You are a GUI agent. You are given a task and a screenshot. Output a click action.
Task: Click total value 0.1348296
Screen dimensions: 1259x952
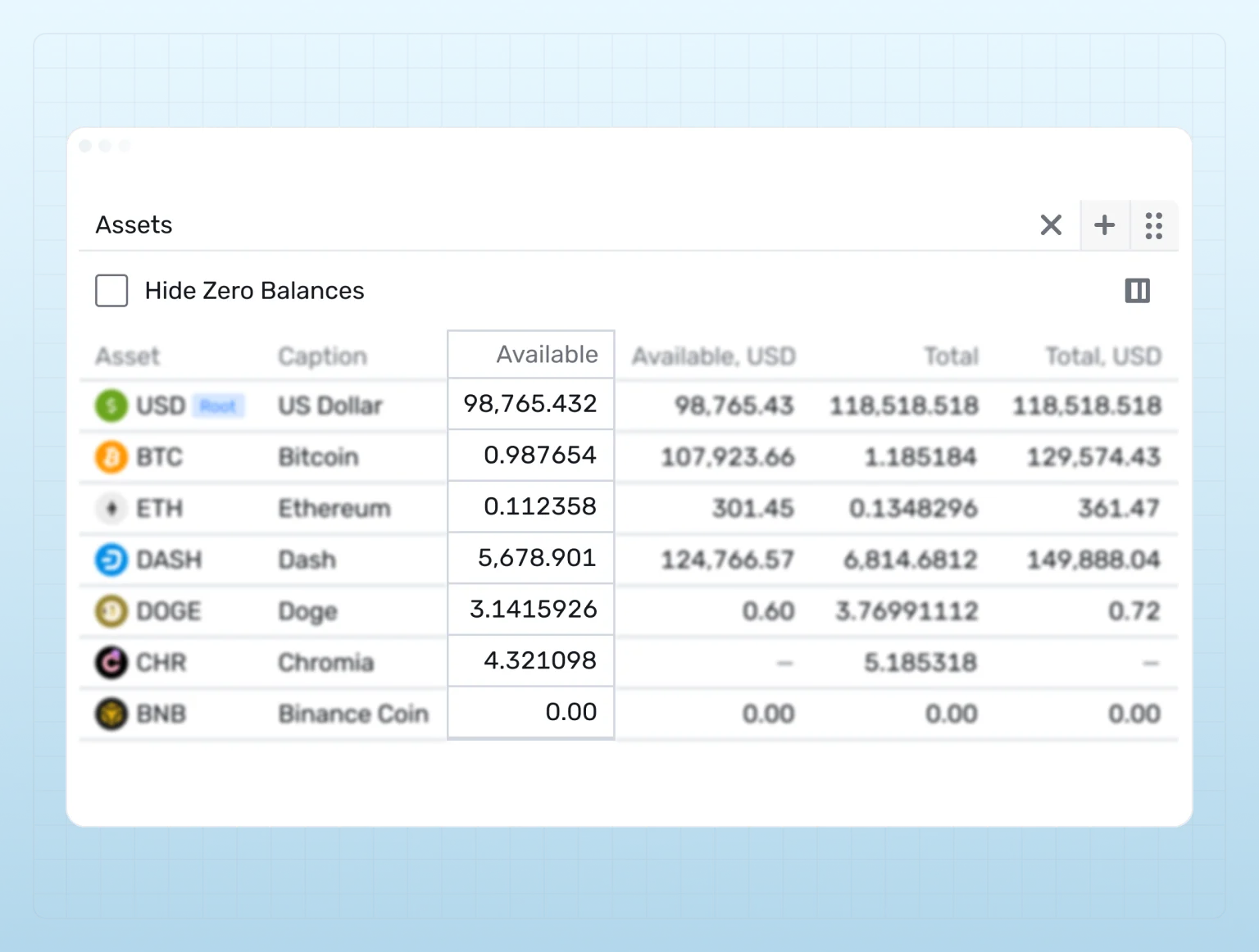coord(913,509)
